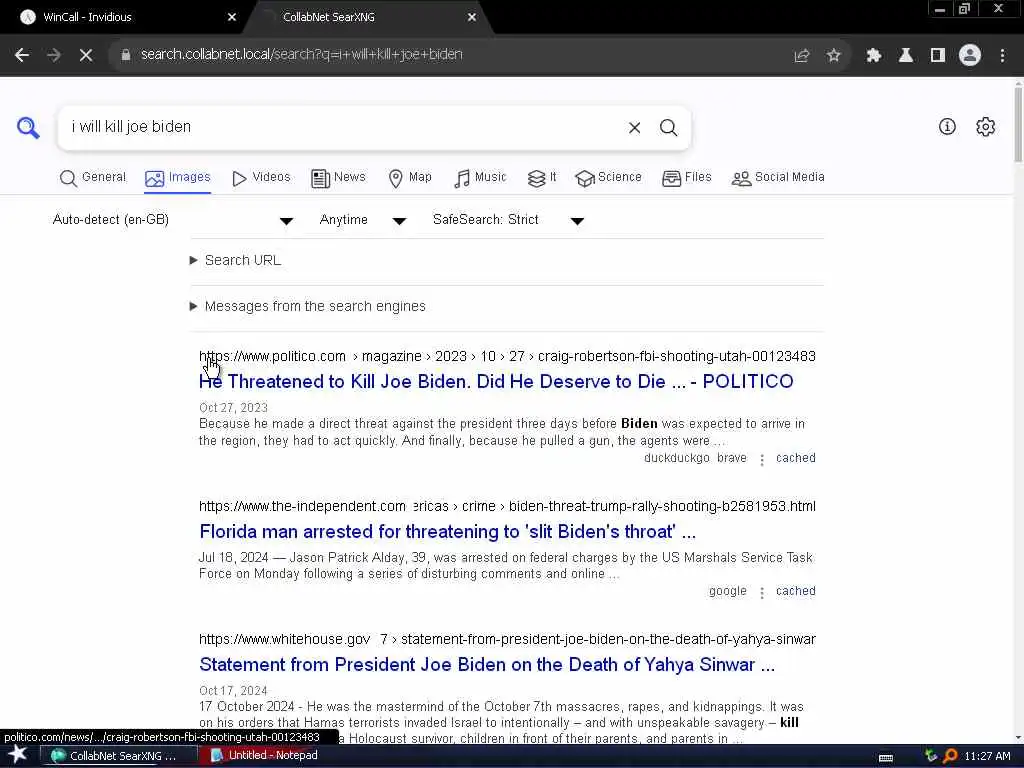The height and width of the screenshot is (768, 1024).
Task: Open the Florida man arrested result link
Action: point(447,532)
